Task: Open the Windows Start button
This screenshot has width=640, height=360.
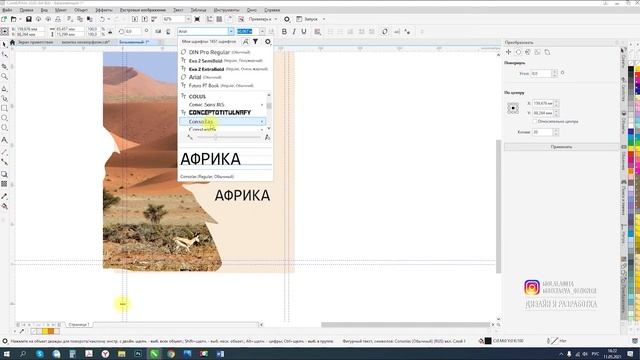Action: [7, 354]
